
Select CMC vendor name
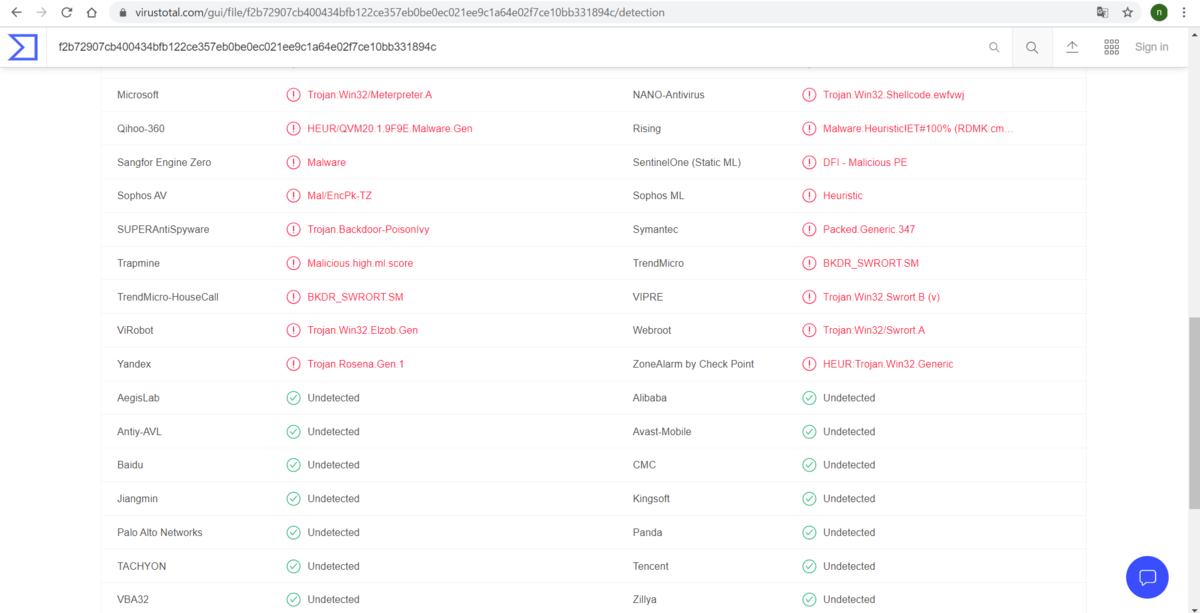coord(644,465)
